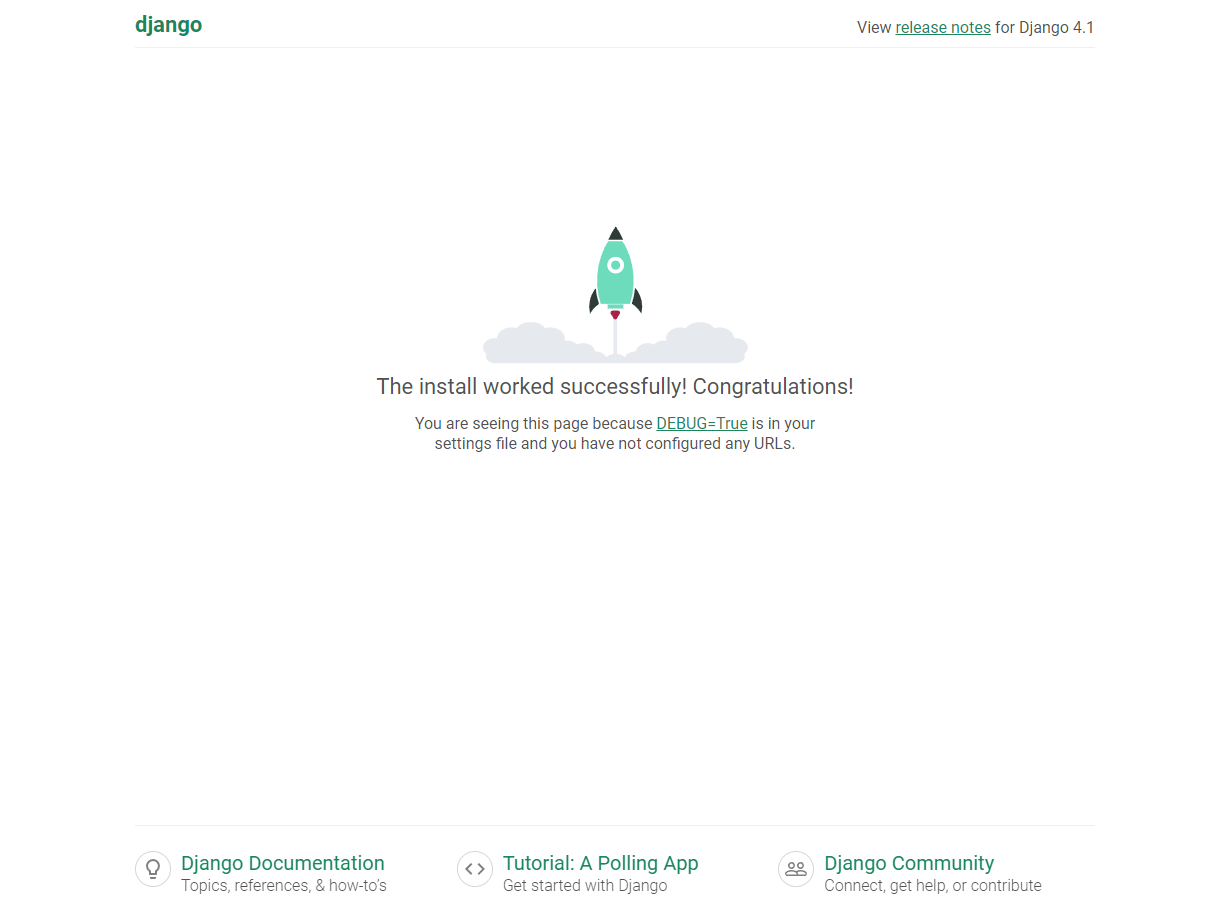Screen dimensions: 1220x918
Task: Open the release notes link
Action: click(943, 28)
